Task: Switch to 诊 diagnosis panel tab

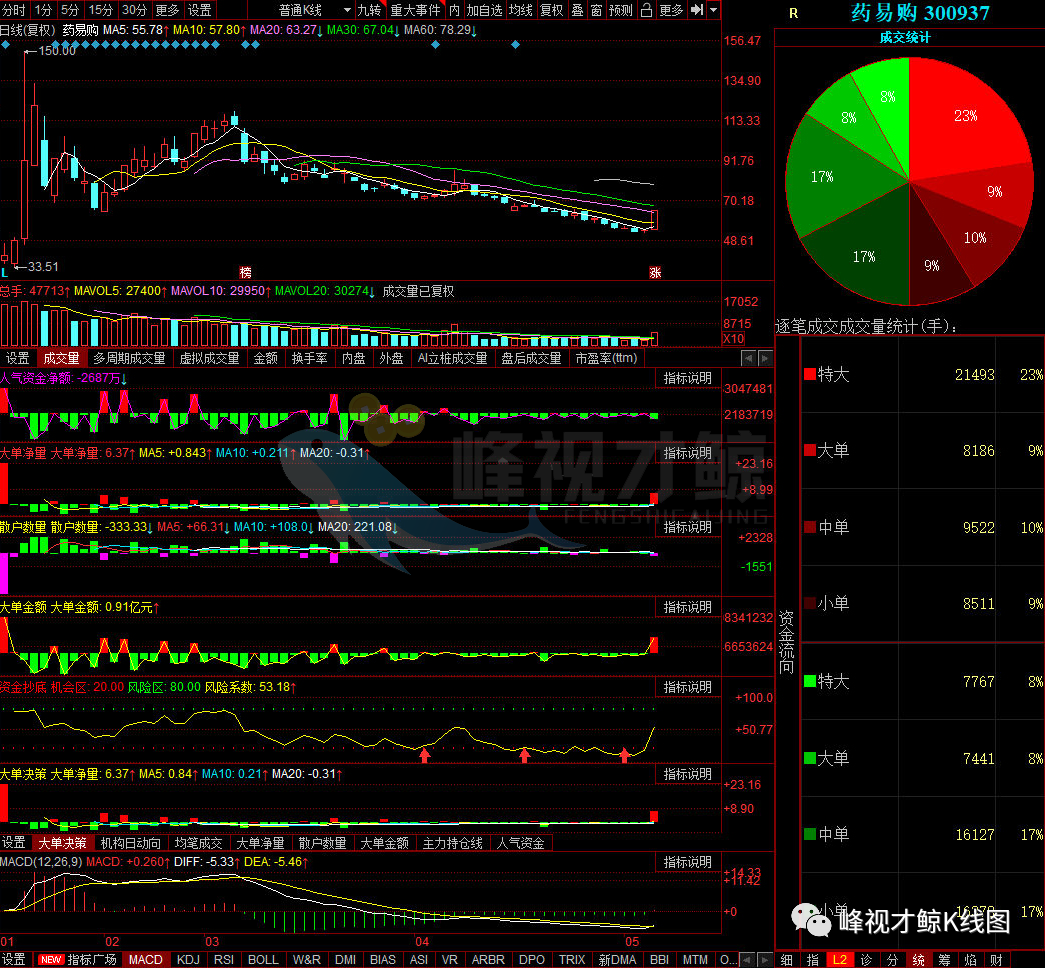Action: coord(866,960)
